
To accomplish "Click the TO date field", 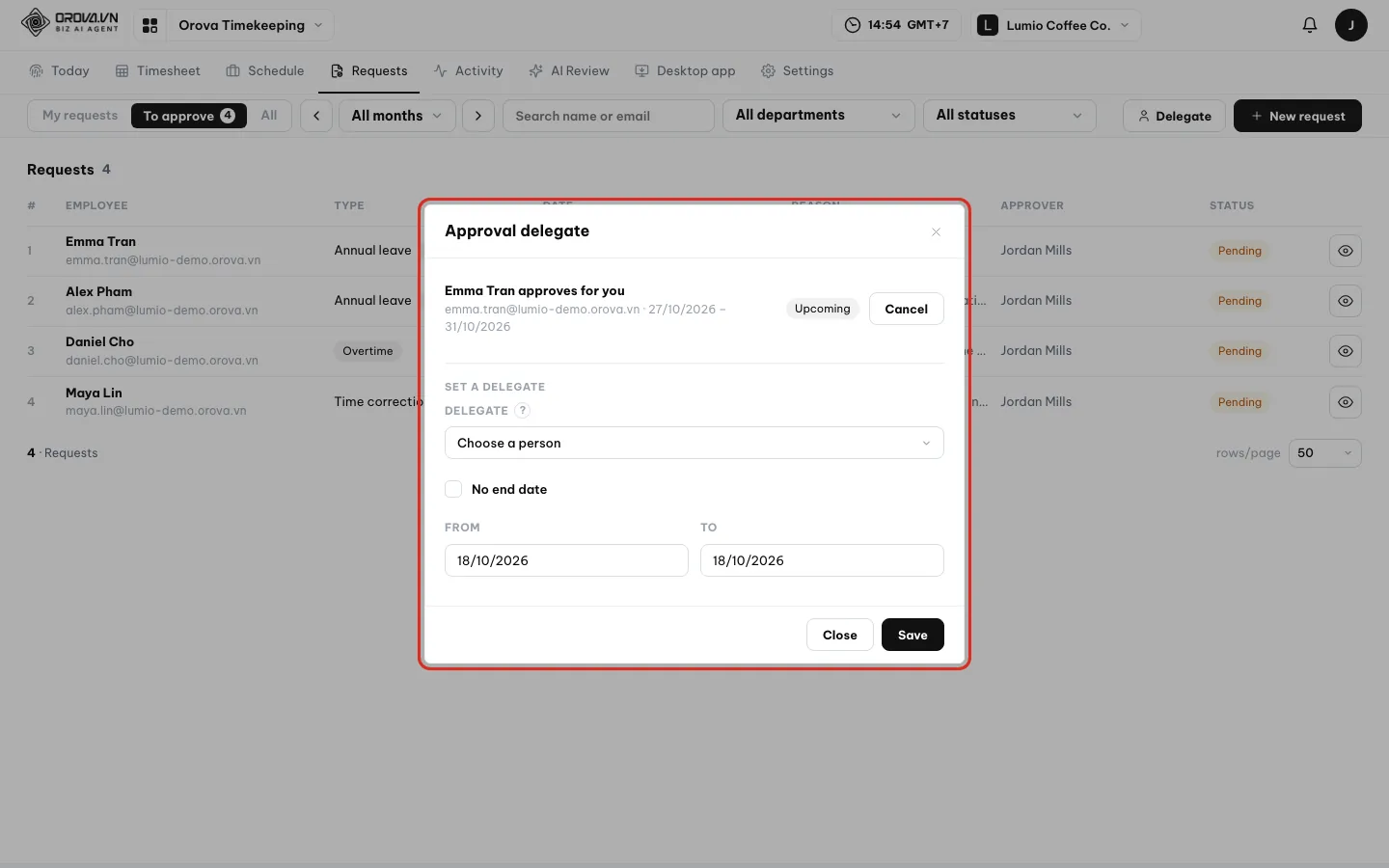I will click(822, 560).
